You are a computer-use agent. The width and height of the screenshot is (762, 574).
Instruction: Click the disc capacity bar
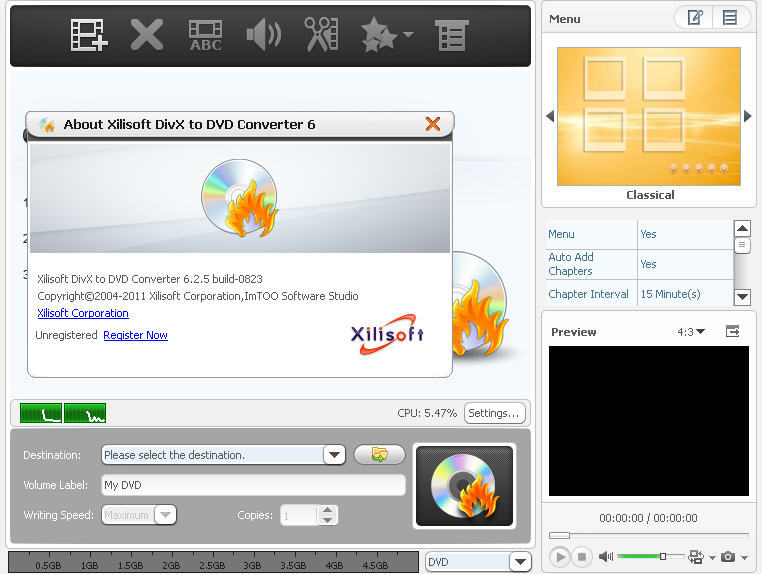pyautogui.click(x=213, y=562)
